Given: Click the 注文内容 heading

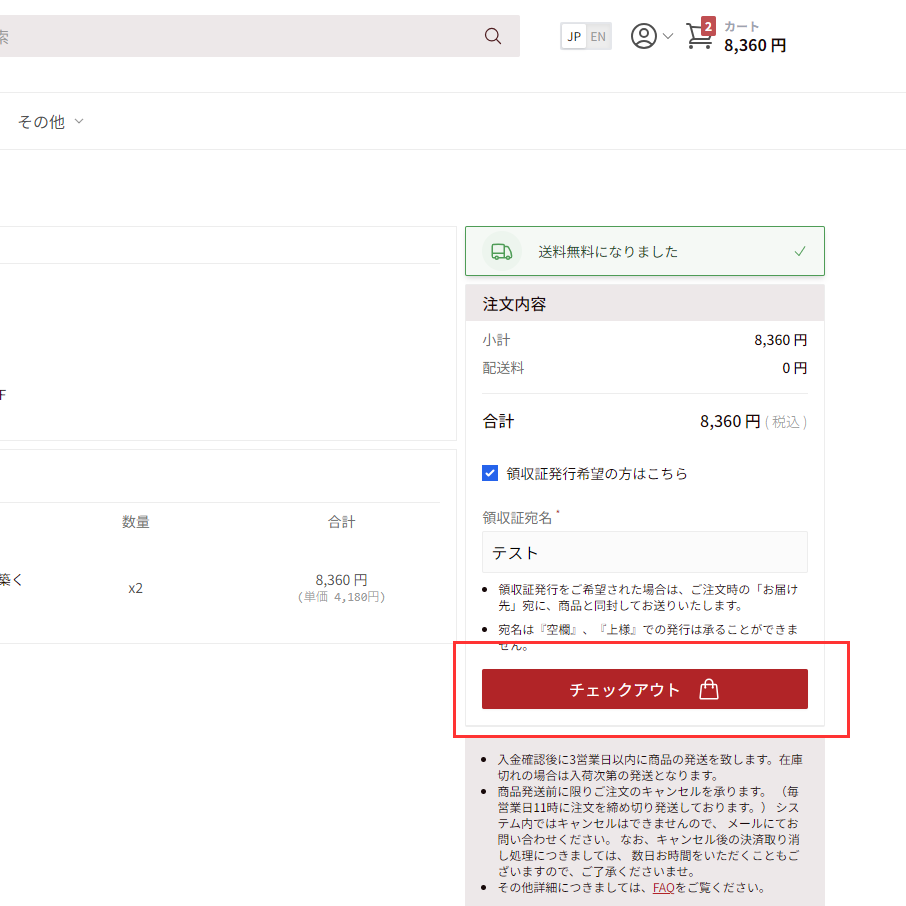Looking at the screenshot, I should click(514, 304).
